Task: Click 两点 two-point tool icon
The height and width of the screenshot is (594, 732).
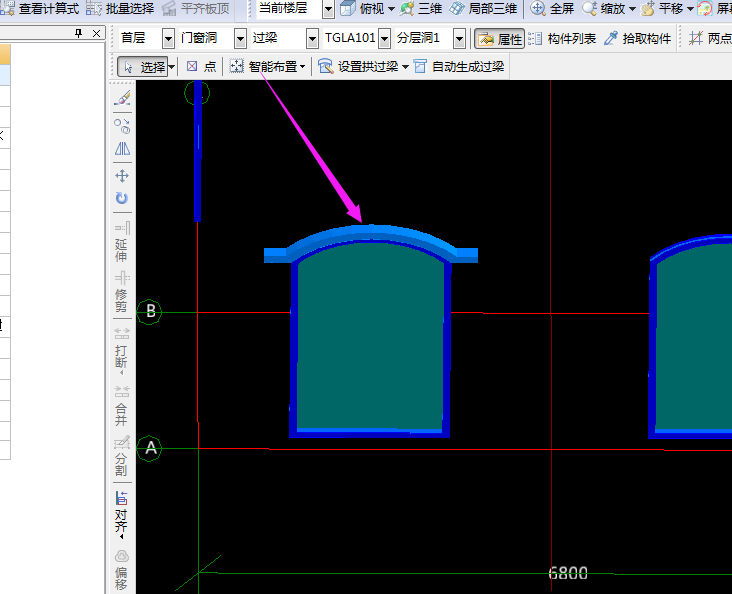Action: pos(696,38)
